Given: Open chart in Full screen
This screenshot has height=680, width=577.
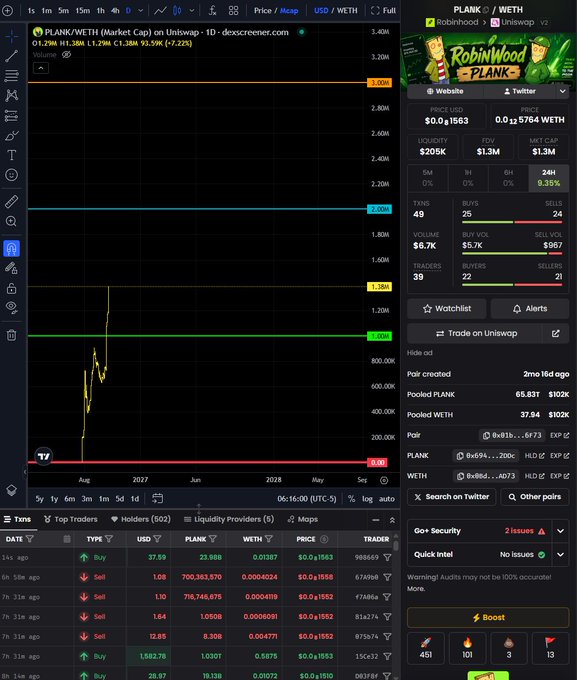Looking at the screenshot, I should pos(384,10).
